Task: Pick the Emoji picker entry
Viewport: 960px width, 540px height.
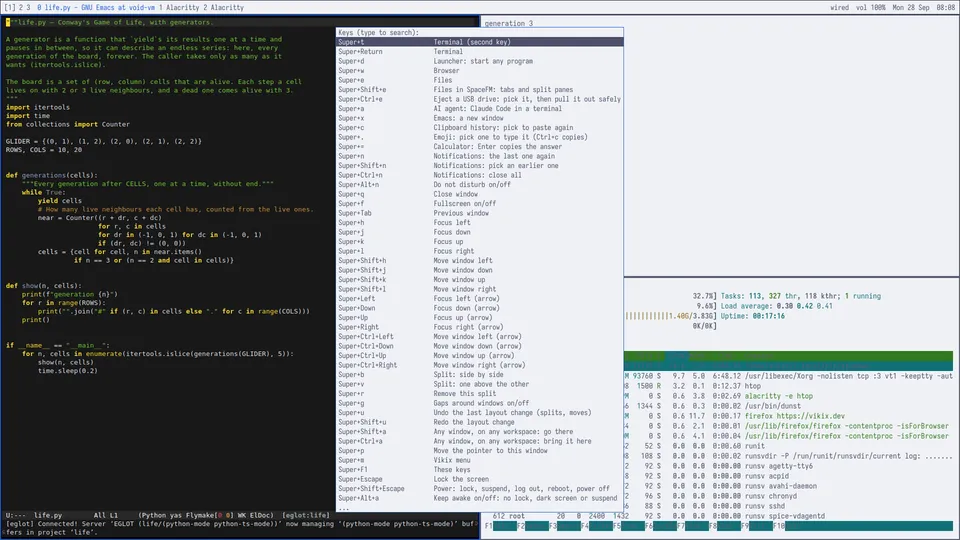Action: [480, 137]
